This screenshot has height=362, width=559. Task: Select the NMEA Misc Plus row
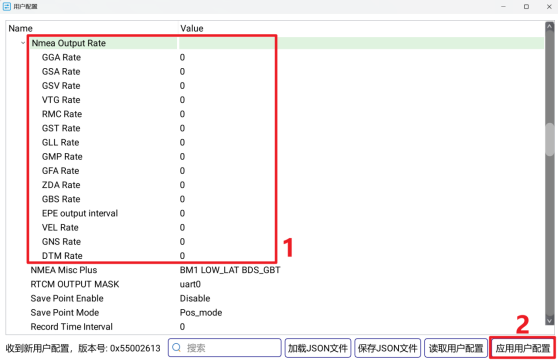click(x=275, y=270)
